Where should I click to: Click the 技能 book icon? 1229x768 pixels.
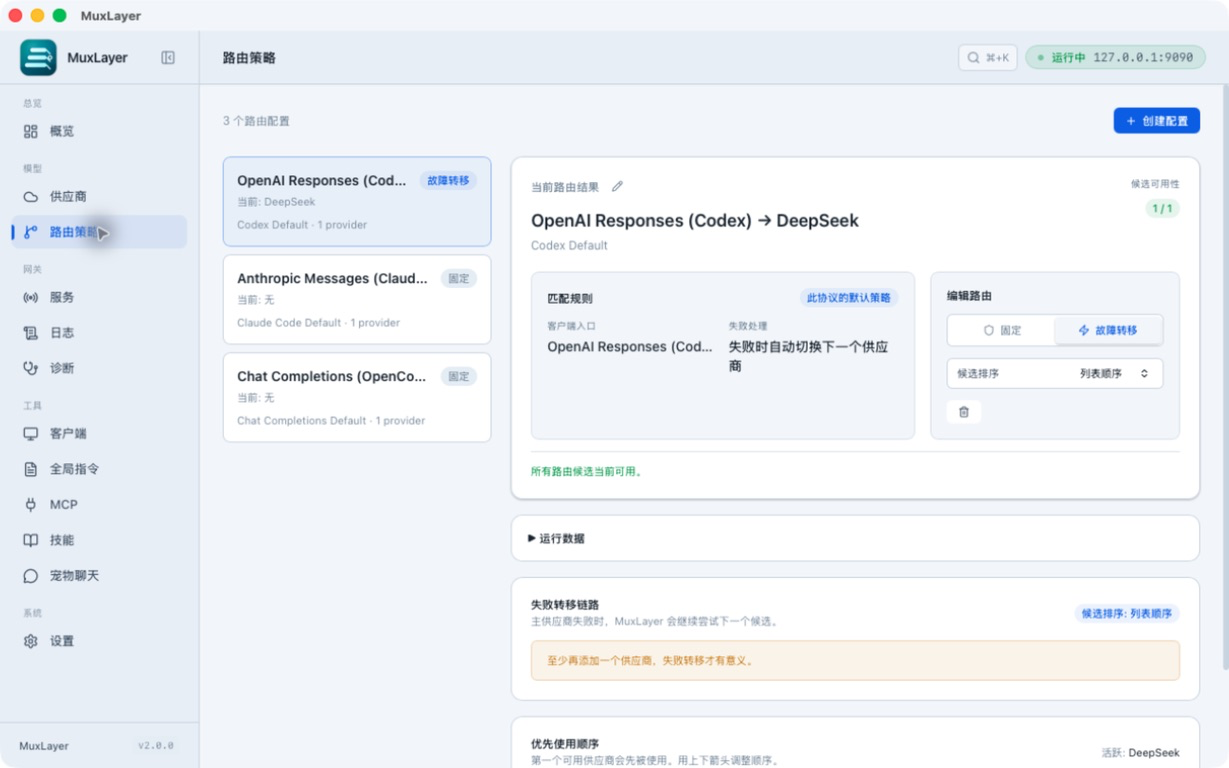(x=31, y=540)
